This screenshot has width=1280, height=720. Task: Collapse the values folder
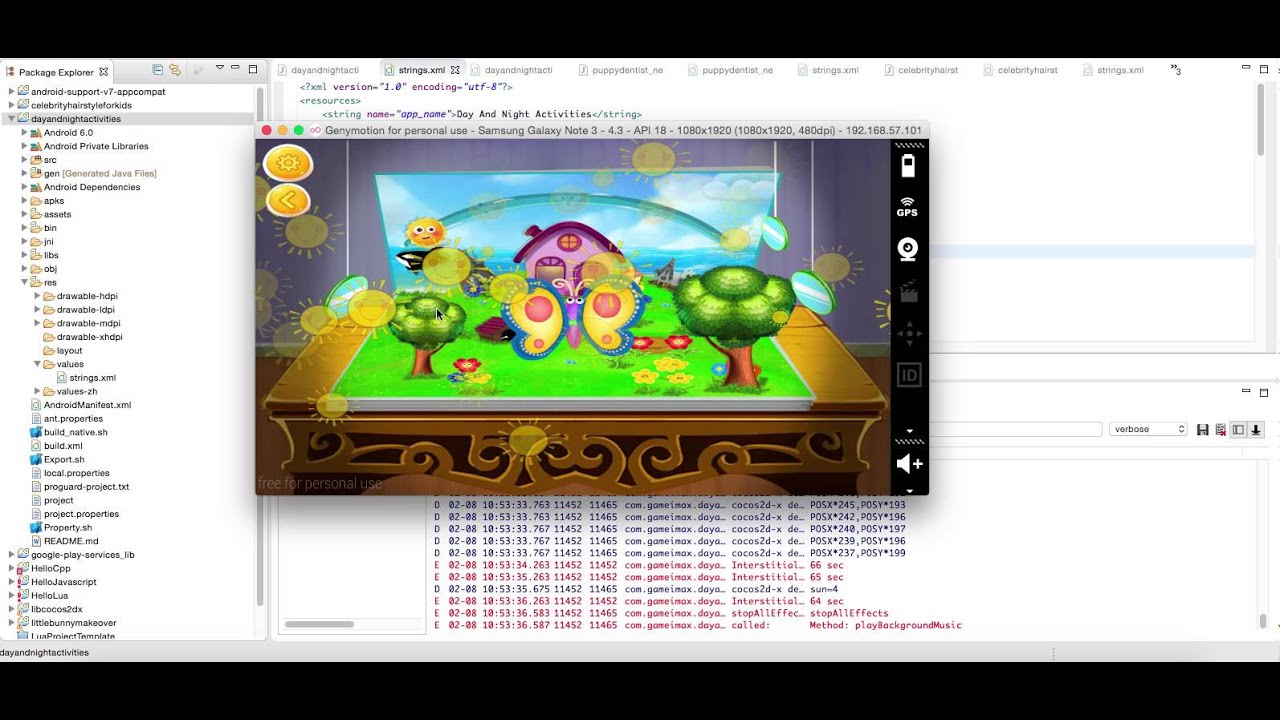point(37,364)
